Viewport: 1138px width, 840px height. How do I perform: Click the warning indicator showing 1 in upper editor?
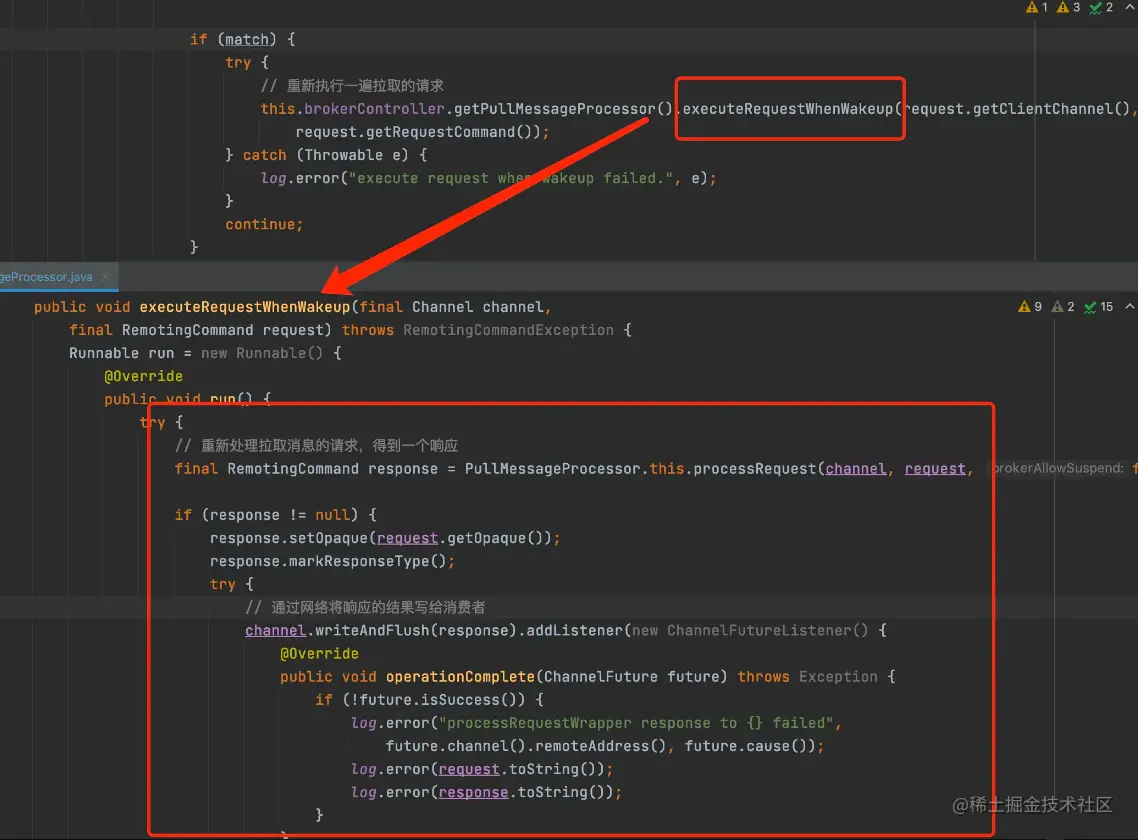click(1036, 7)
